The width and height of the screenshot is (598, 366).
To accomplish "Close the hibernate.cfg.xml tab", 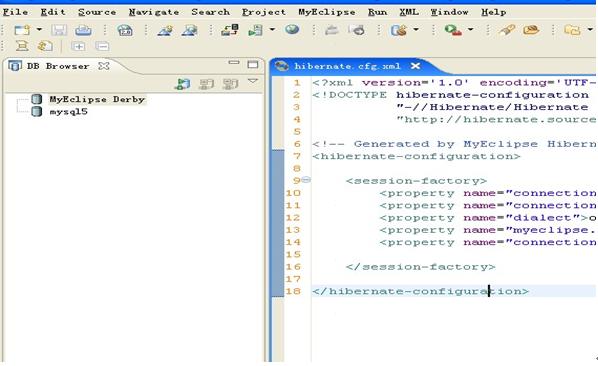I will click(x=415, y=66).
